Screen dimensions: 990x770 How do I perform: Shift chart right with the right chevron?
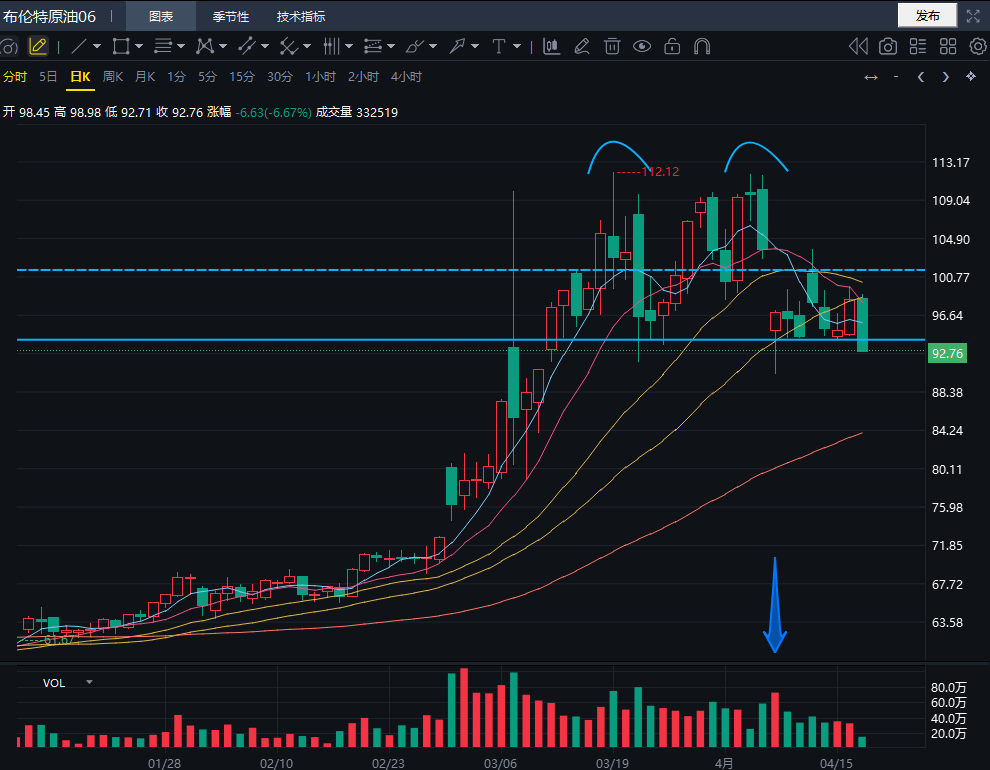(x=945, y=77)
